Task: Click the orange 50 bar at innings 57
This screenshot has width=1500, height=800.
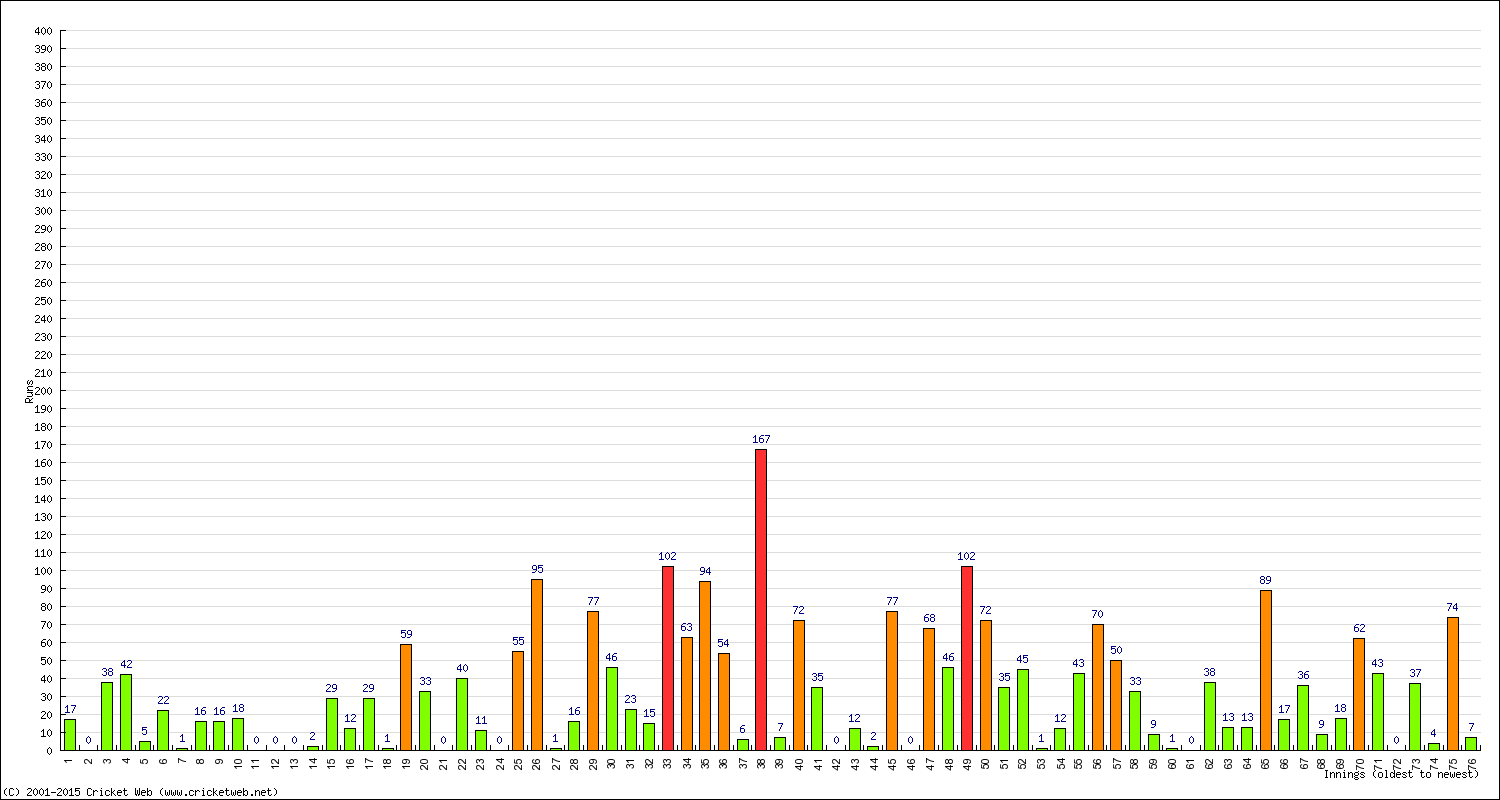Action: [x=1116, y=705]
